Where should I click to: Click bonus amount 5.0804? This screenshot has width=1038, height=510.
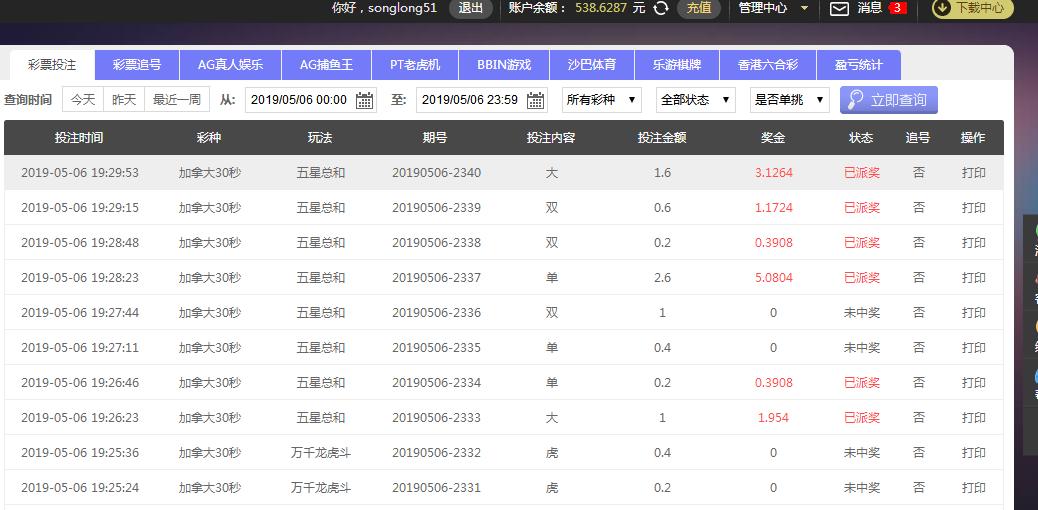pos(773,278)
